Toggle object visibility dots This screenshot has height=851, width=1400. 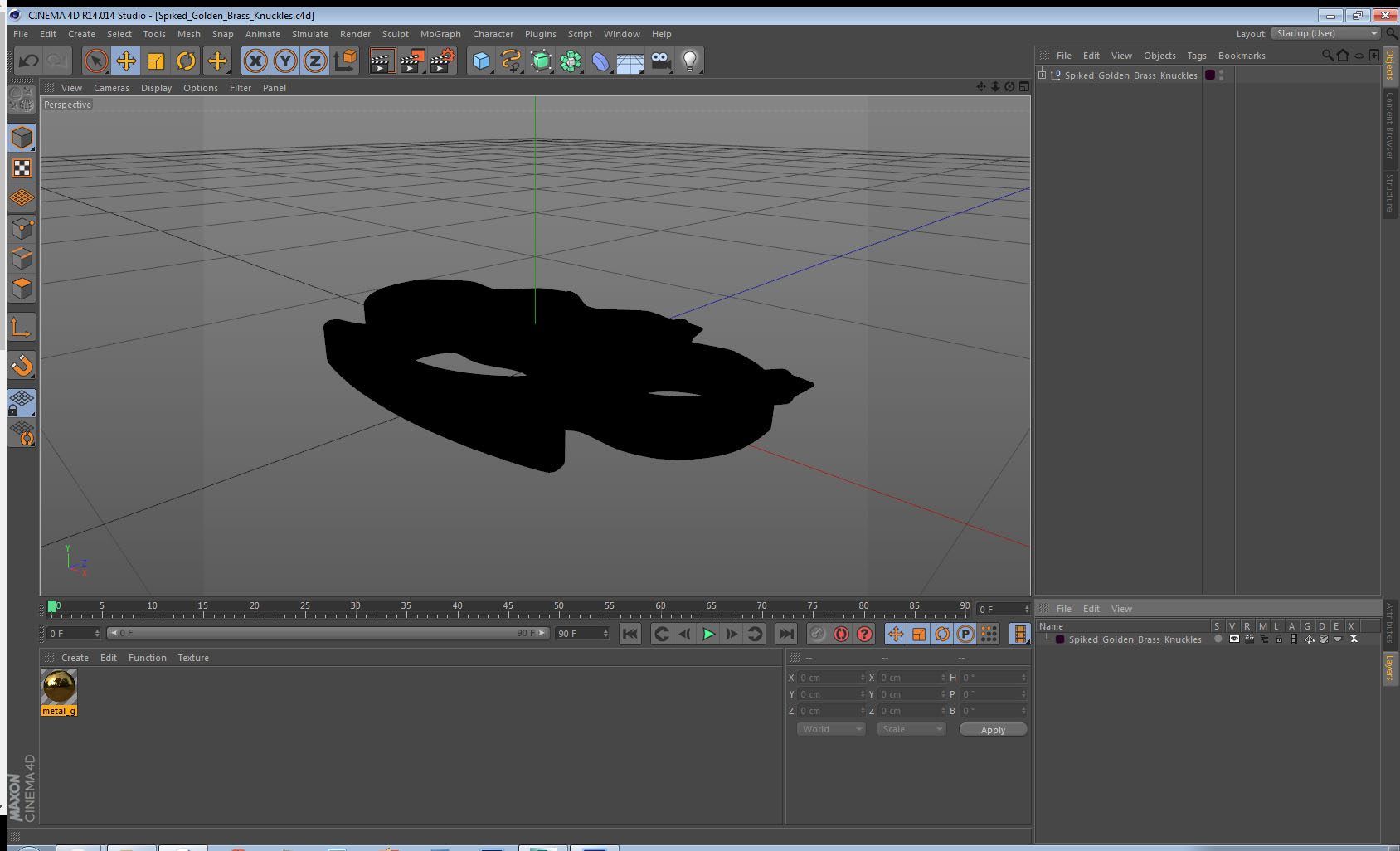(x=1222, y=75)
